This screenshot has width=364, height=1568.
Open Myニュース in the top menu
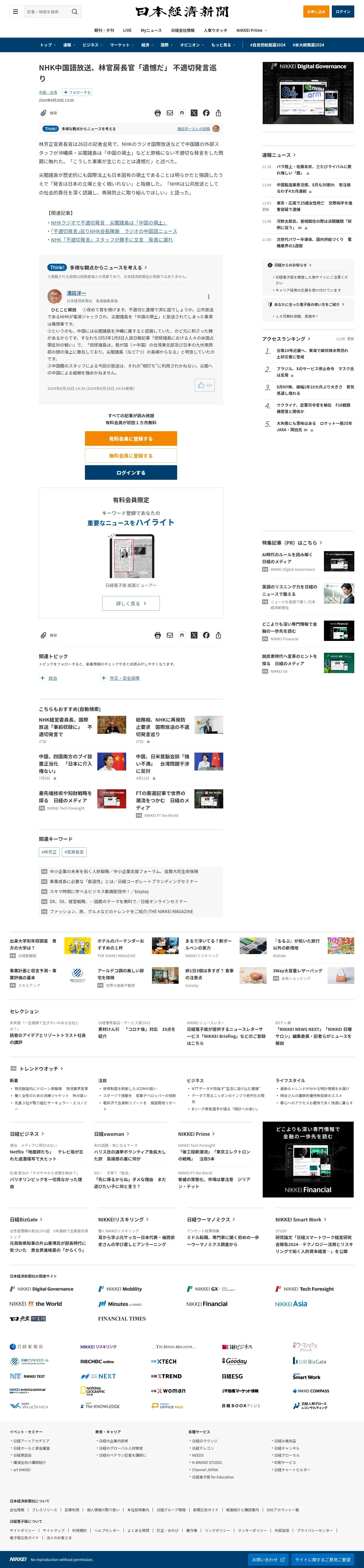(151, 30)
